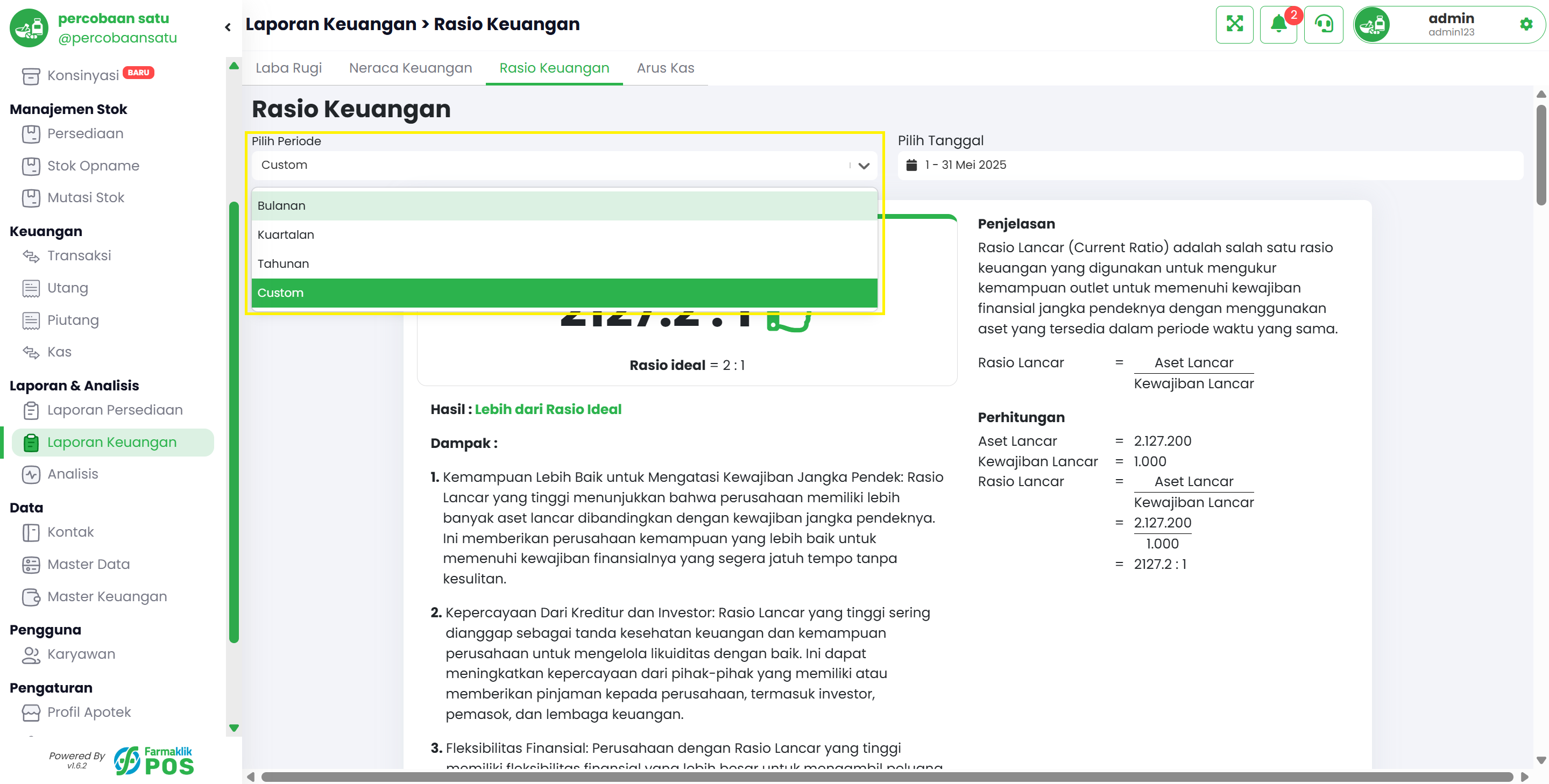This screenshot has height=784, width=1549.
Task: Click the admin avatar icon
Action: pos(1372,25)
